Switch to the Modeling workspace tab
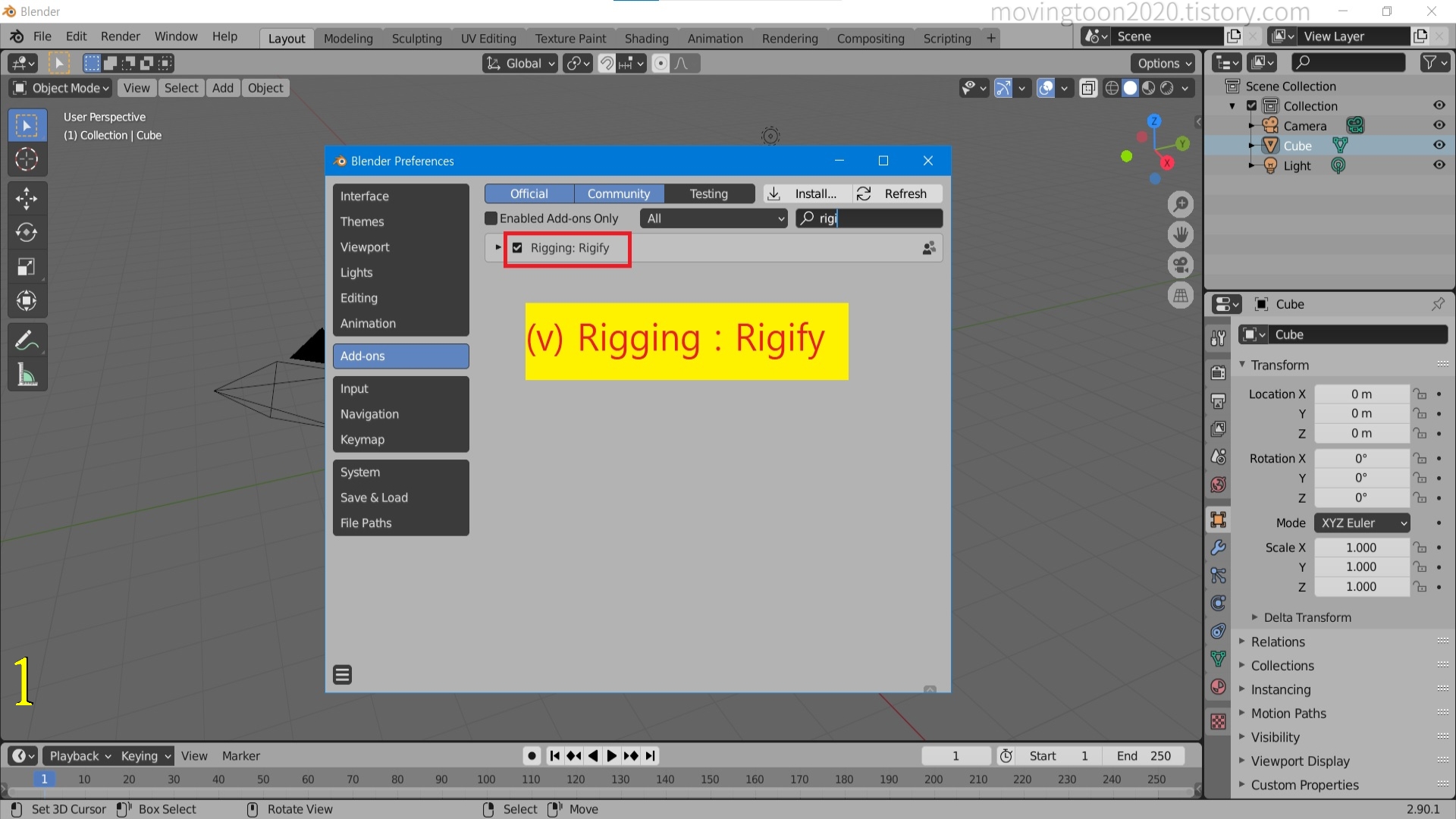 pos(348,39)
